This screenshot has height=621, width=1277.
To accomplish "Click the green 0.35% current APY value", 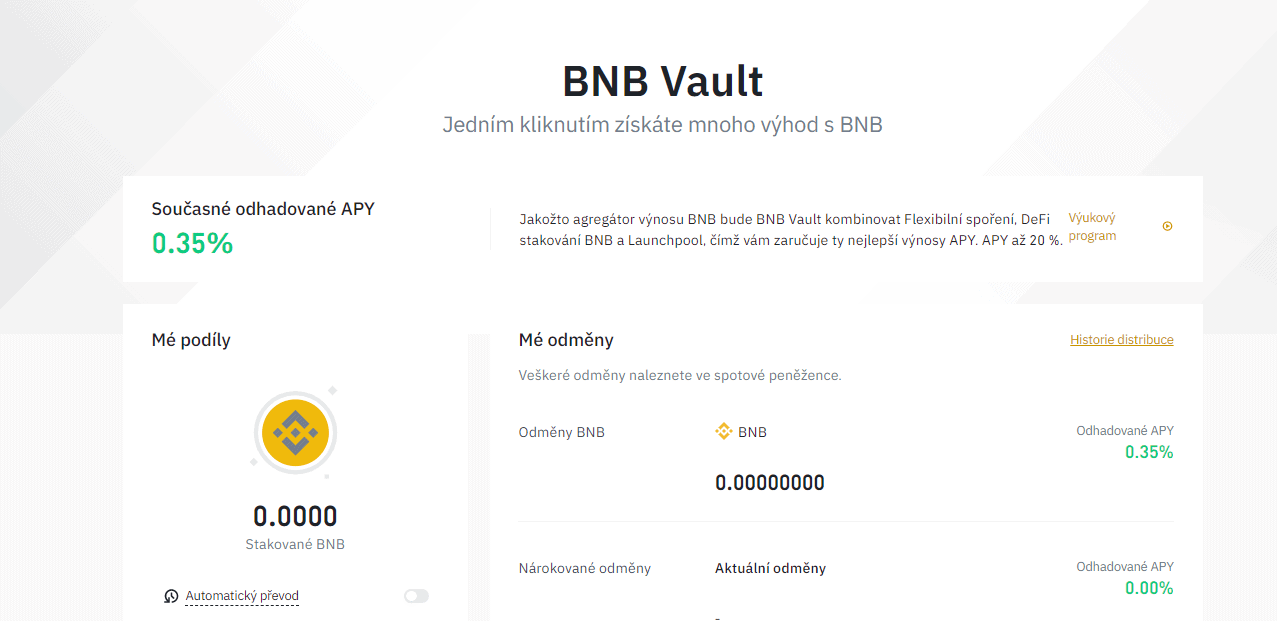I will [x=192, y=243].
